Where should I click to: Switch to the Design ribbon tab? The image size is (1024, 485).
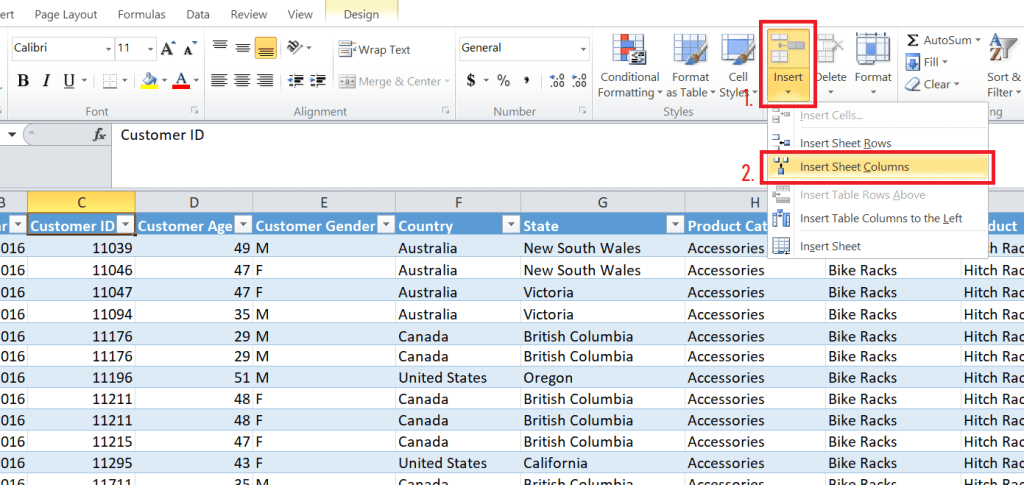coord(361,14)
